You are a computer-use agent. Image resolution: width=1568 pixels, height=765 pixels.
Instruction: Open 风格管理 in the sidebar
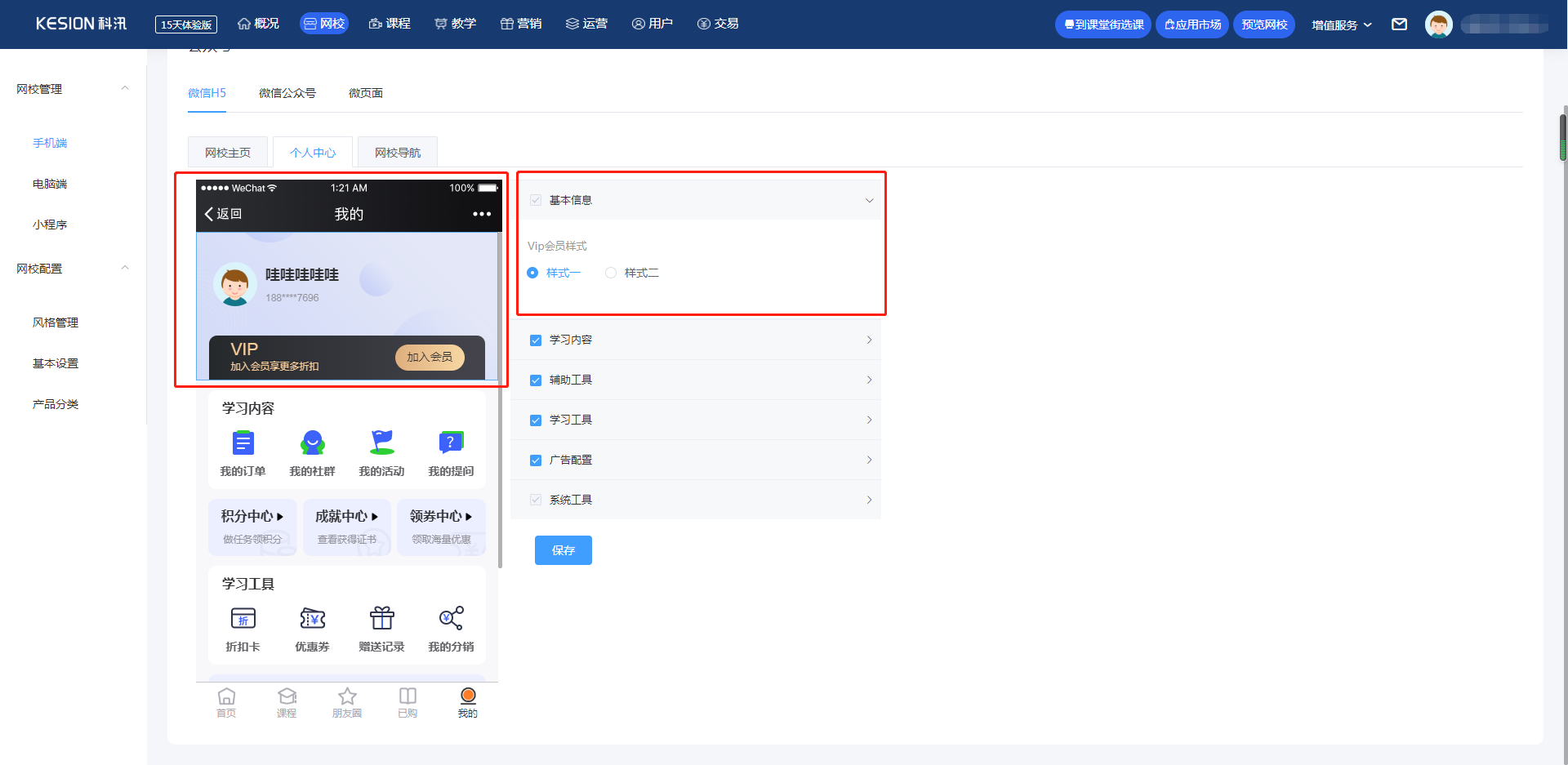pos(56,322)
